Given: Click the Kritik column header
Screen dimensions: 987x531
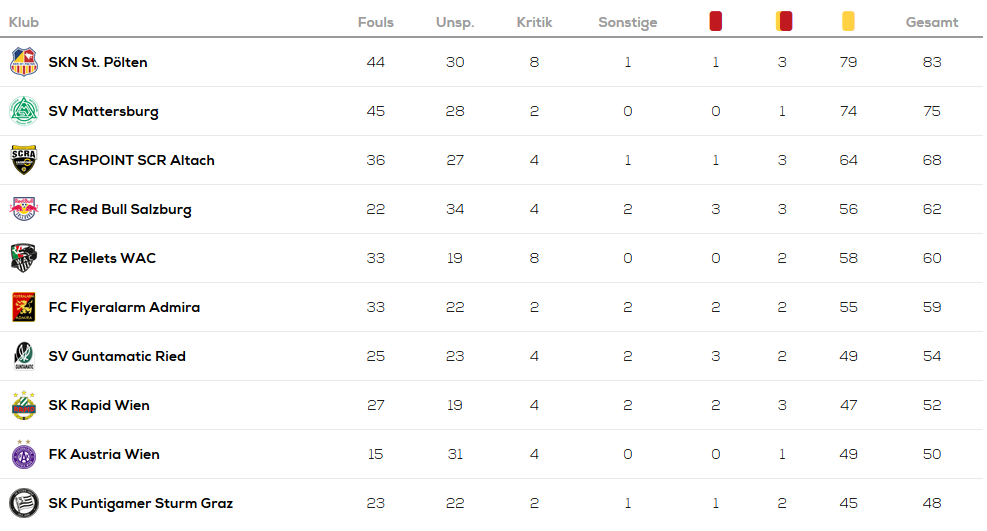Looking at the screenshot, I should click(x=534, y=22).
